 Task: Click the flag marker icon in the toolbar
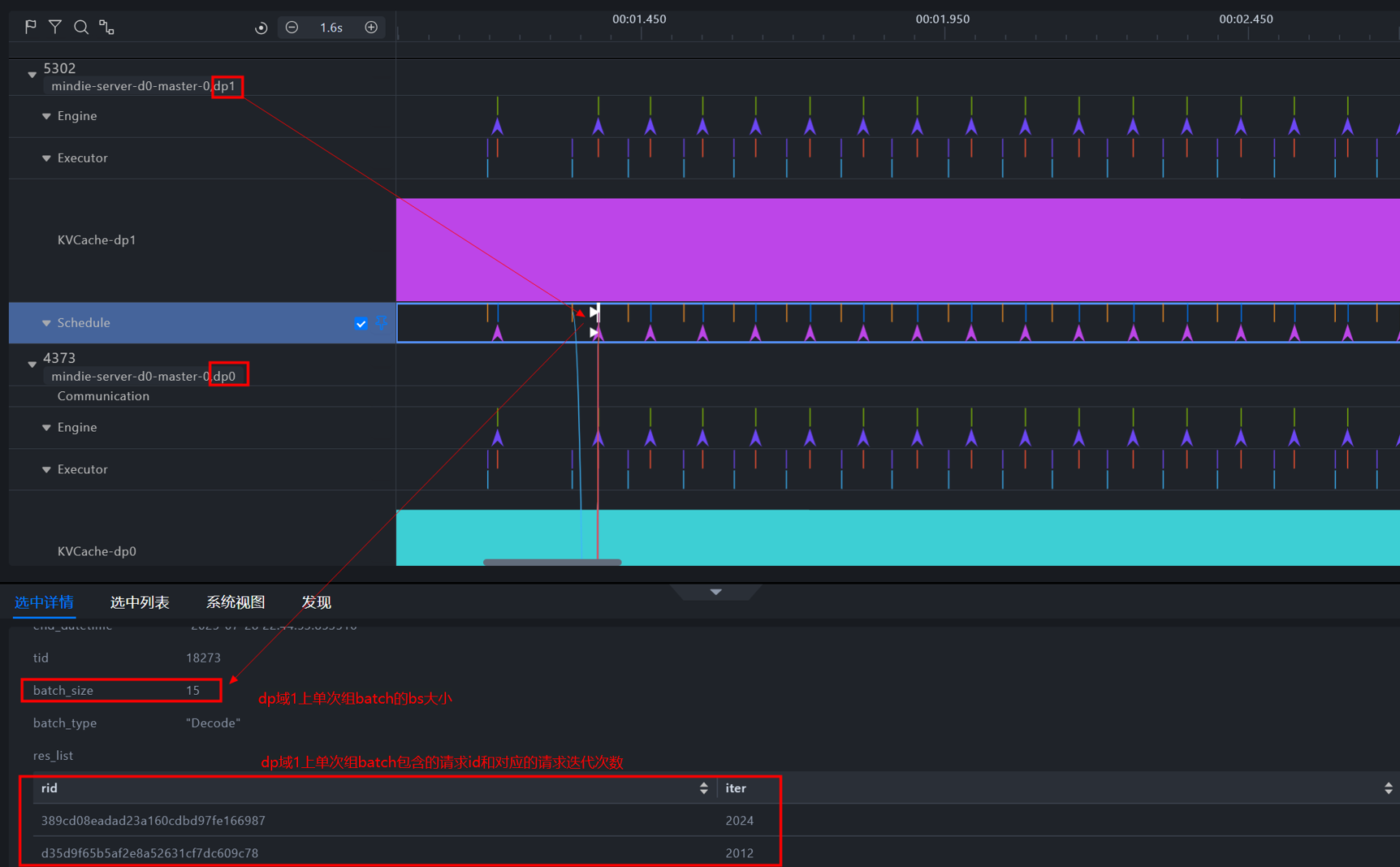coord(31,27)
